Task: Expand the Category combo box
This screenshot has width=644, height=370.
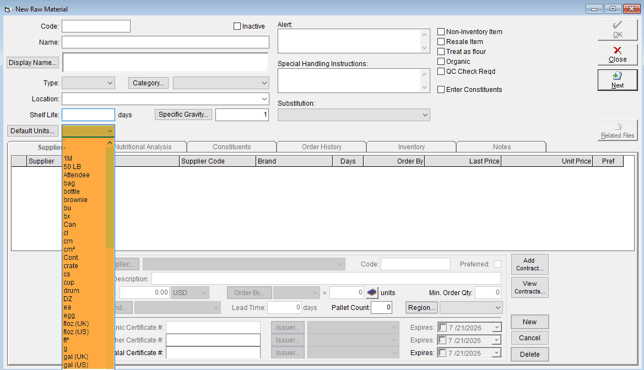Action: coord(264,83)
